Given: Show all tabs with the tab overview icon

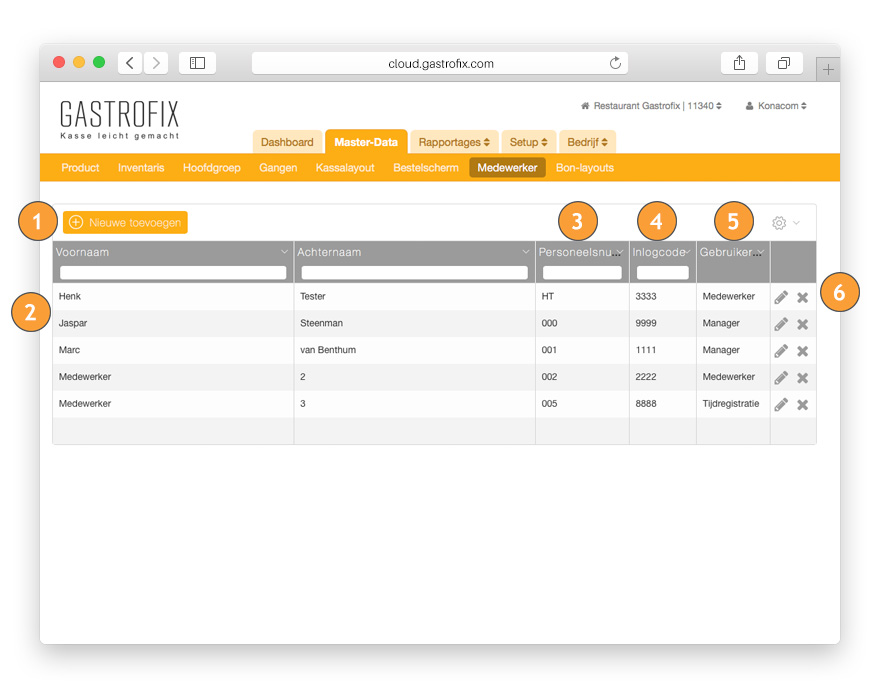Looking at the screenshot, I should pyautogui.click(x=784, y=63).
